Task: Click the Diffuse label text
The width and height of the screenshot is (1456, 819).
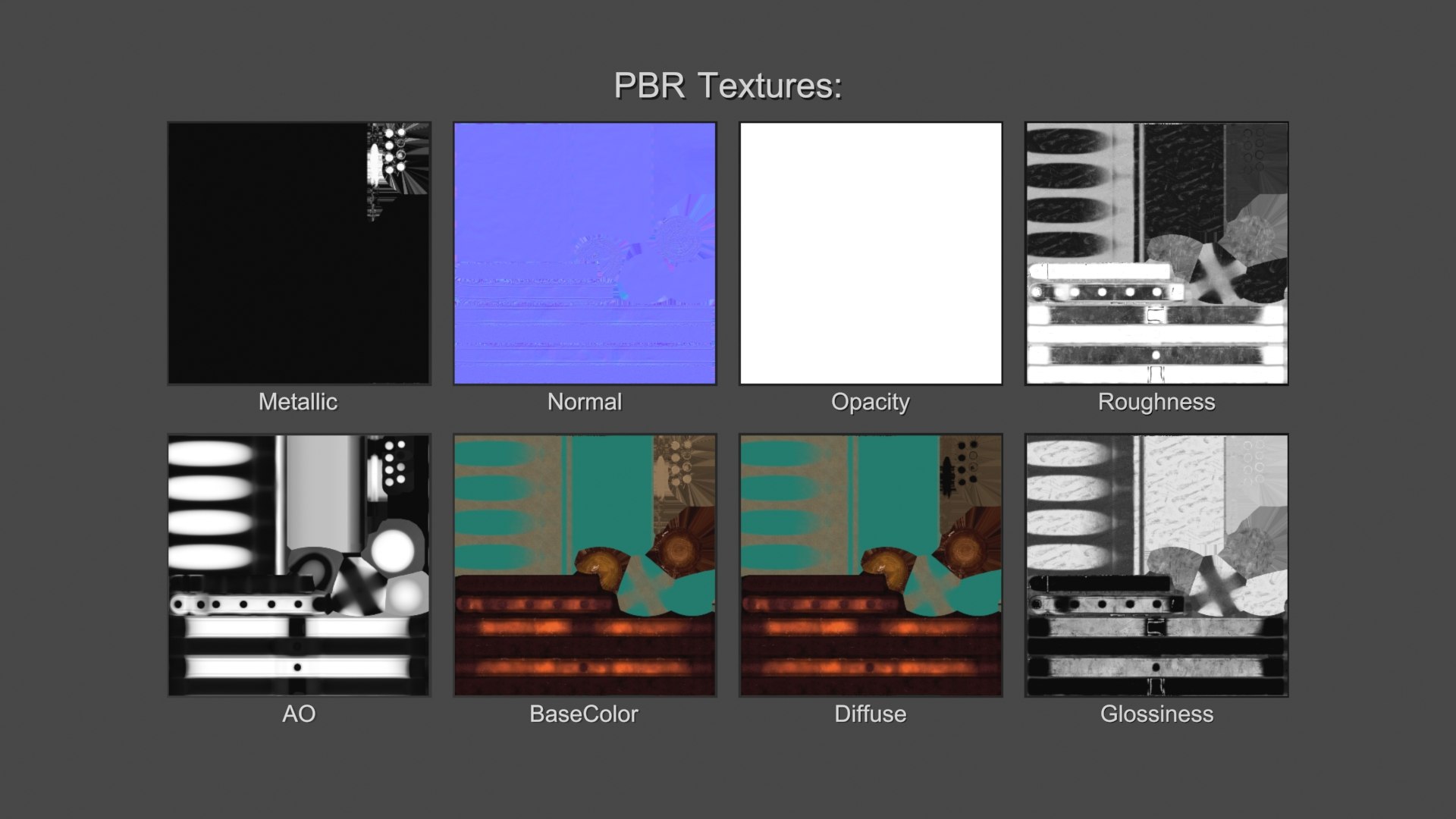Action: click(871, 714)
